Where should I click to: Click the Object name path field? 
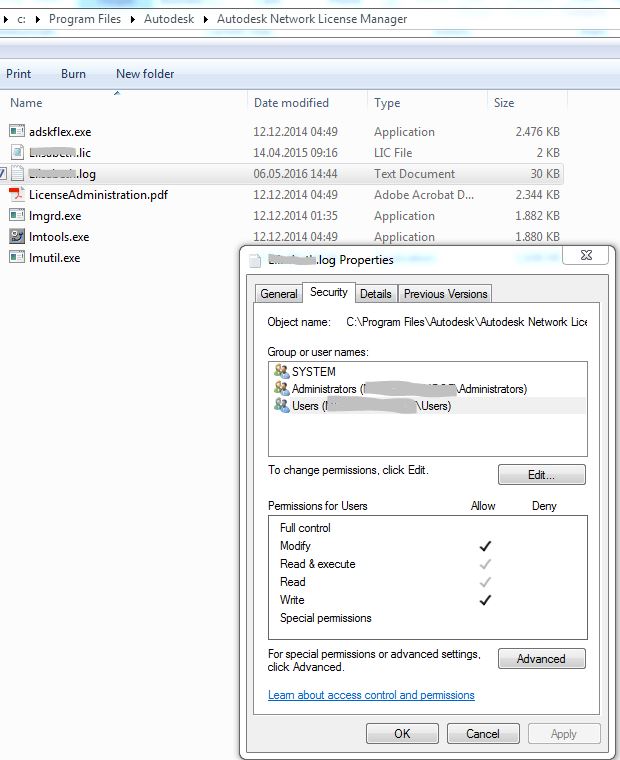466,322
